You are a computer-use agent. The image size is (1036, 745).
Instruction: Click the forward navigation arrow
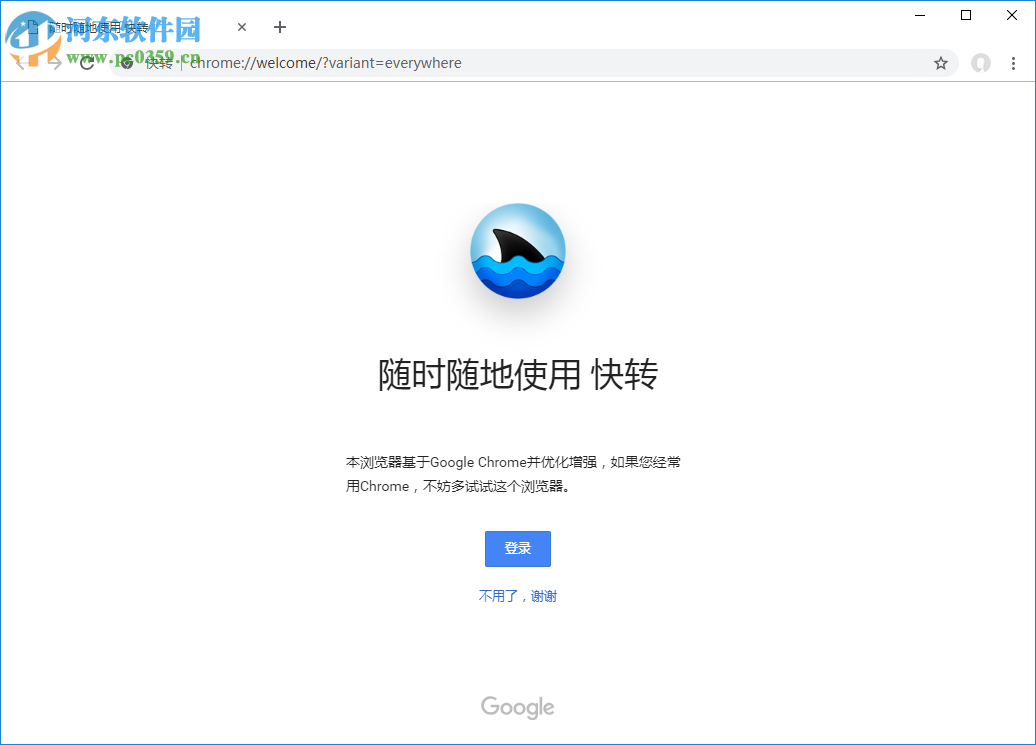tap(54, 62)
